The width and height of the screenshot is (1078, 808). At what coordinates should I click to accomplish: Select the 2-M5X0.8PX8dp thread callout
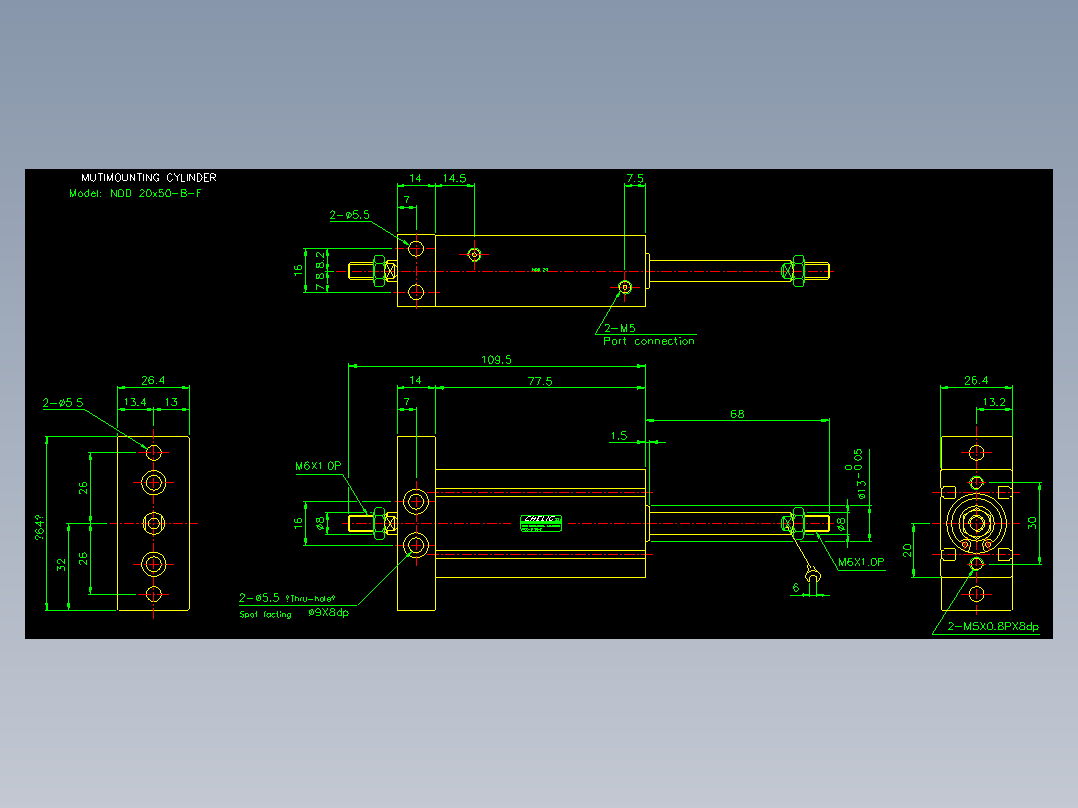(993, 626)
